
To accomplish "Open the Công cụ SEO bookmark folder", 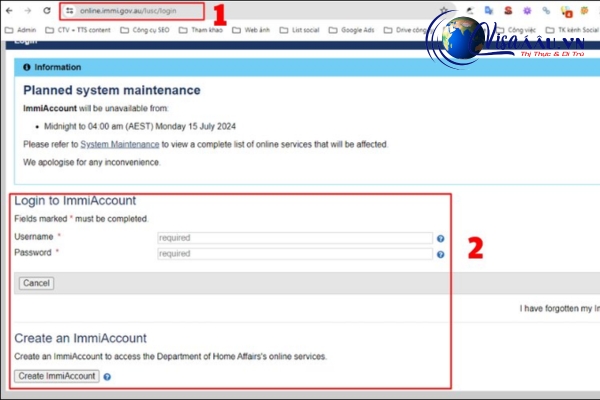I will click(x=145, y=30).
